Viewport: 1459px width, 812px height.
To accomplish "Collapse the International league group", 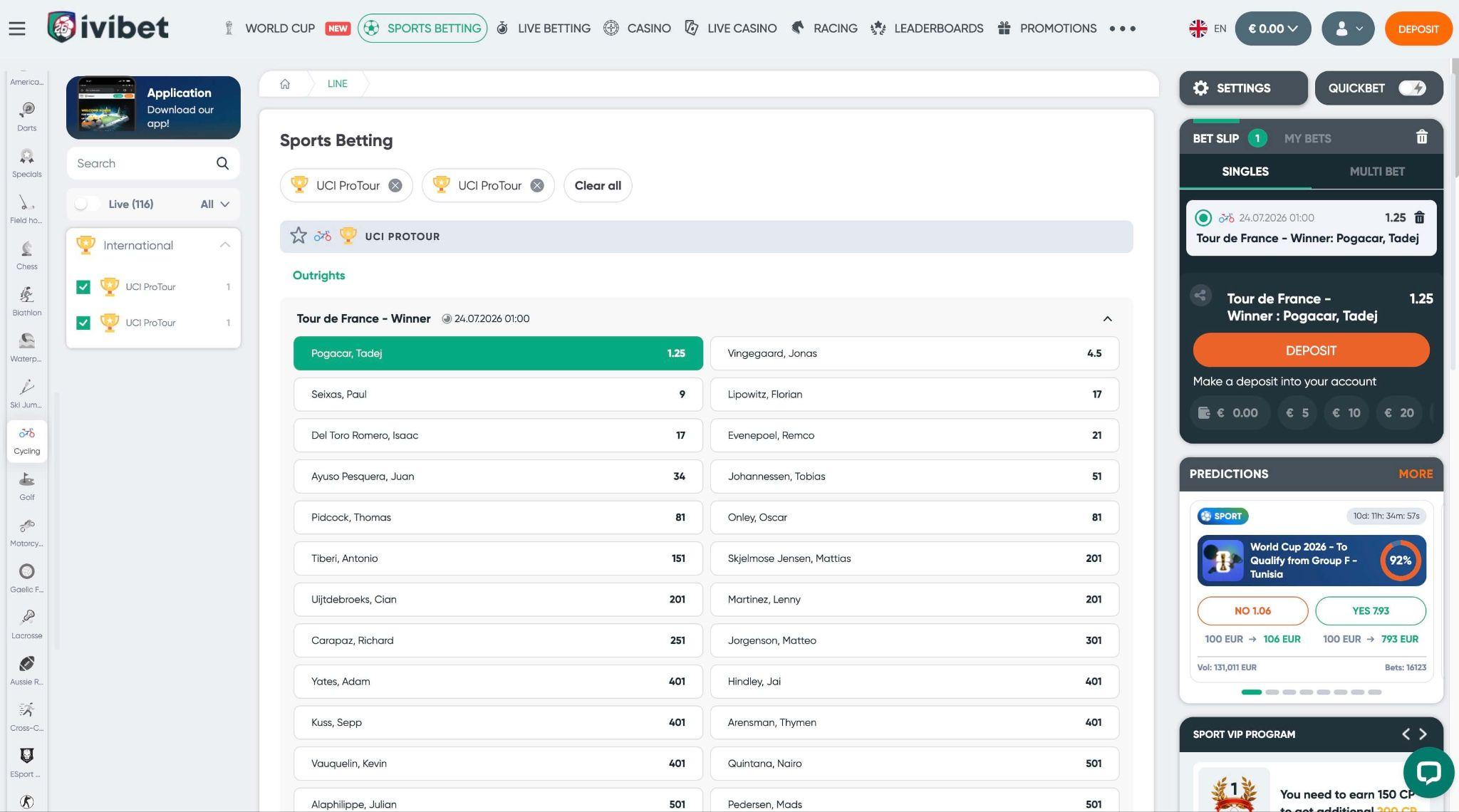I will pos(224,245).
